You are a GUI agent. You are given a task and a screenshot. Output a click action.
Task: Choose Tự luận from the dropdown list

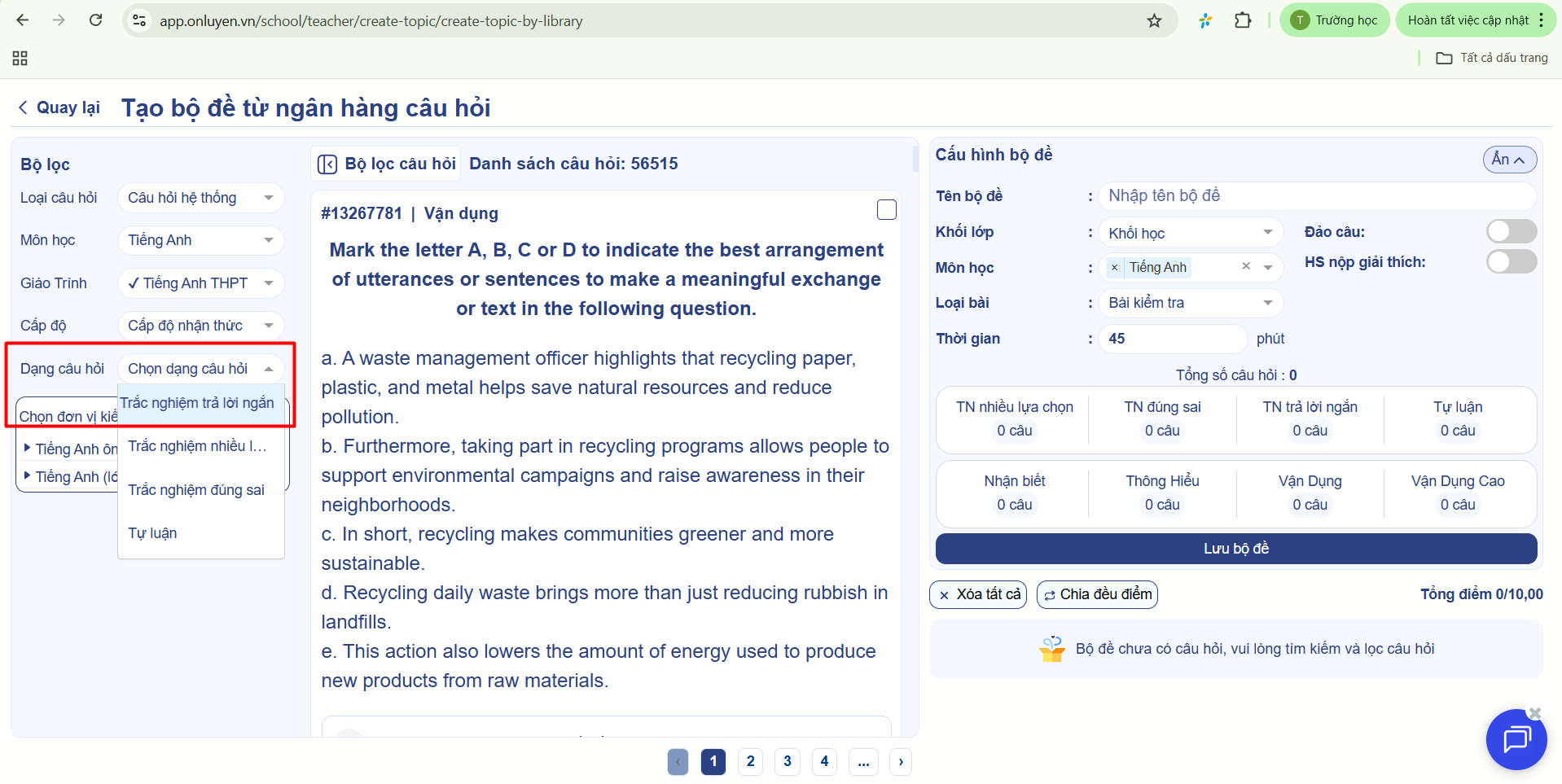pyautogui.click(x=152, y=533)
